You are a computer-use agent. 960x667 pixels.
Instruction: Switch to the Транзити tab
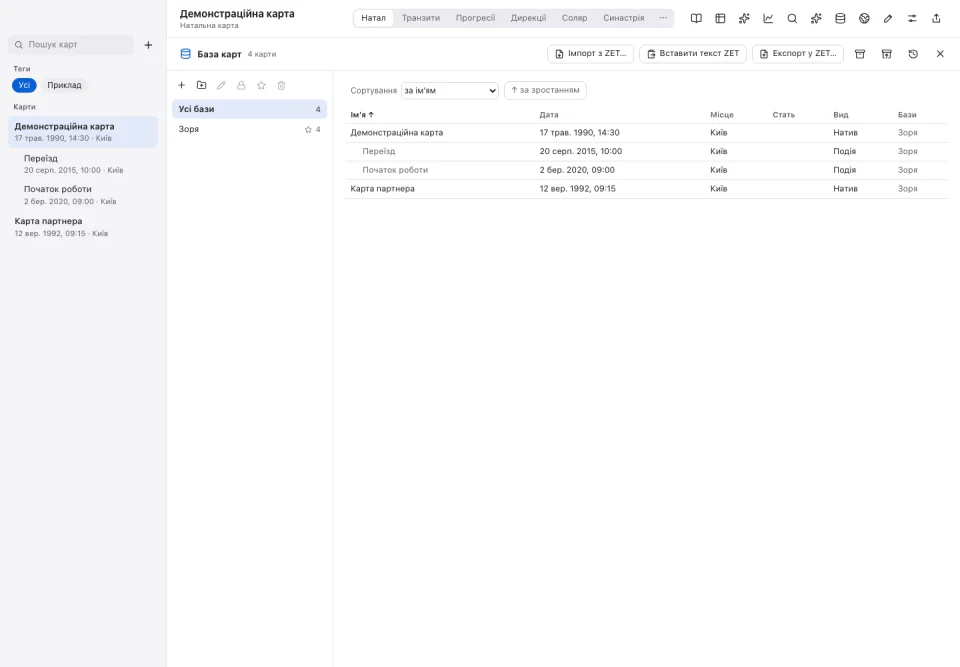pyautogui.click(x=421, y=18)
